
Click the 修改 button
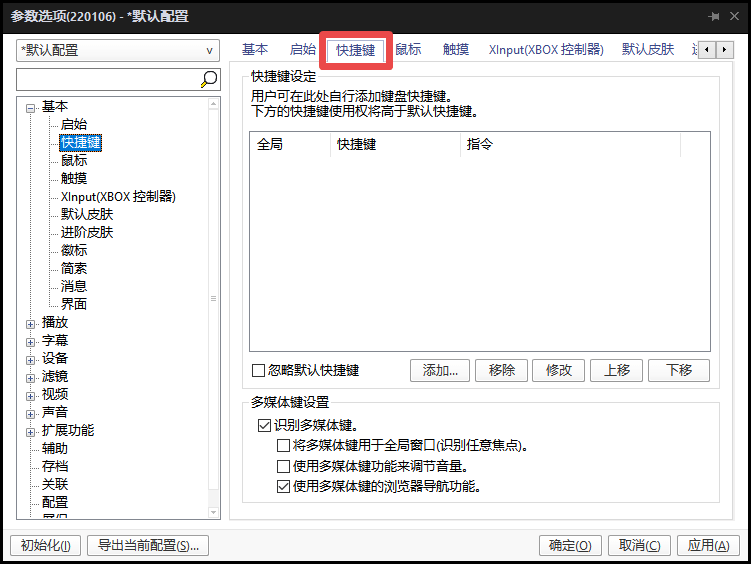point(558,371)
